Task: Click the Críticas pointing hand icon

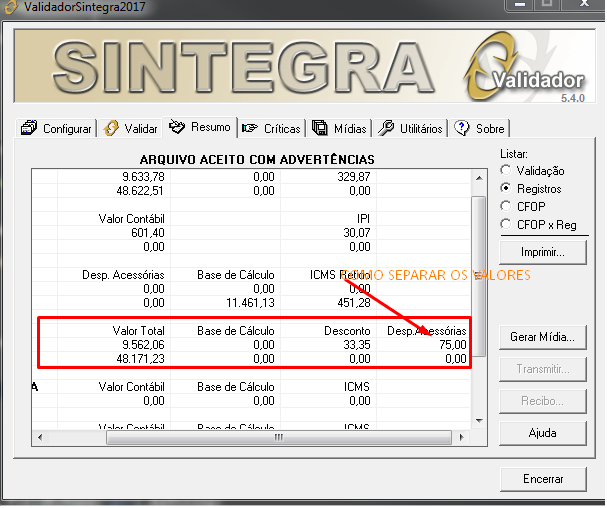Action: tap(250, 128)
